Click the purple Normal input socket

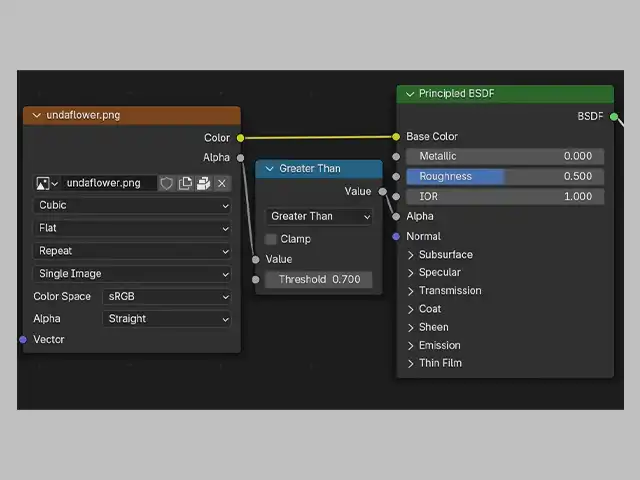click(x=396, y=237)
